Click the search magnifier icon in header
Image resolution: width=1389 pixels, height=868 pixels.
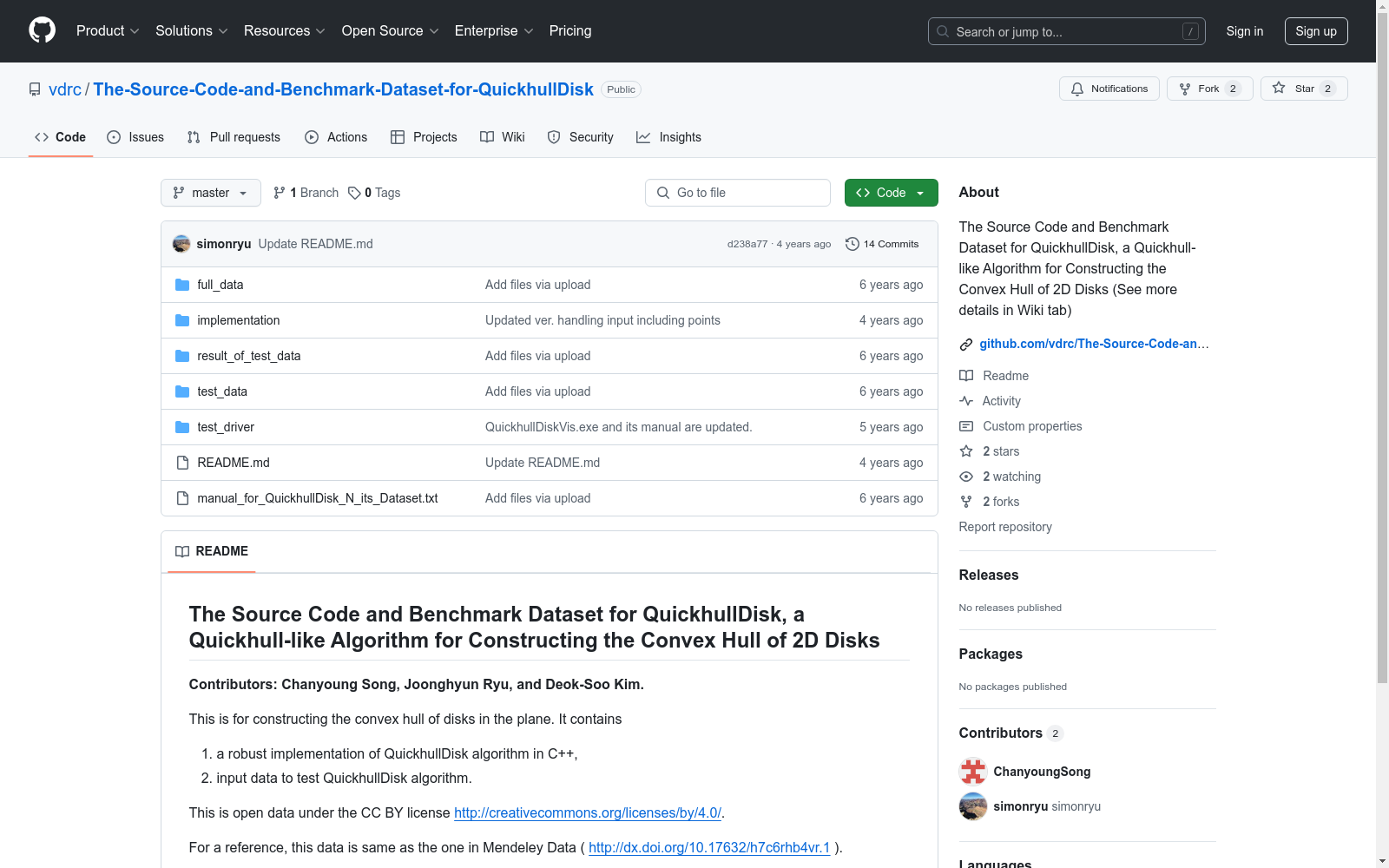point(943,31)
